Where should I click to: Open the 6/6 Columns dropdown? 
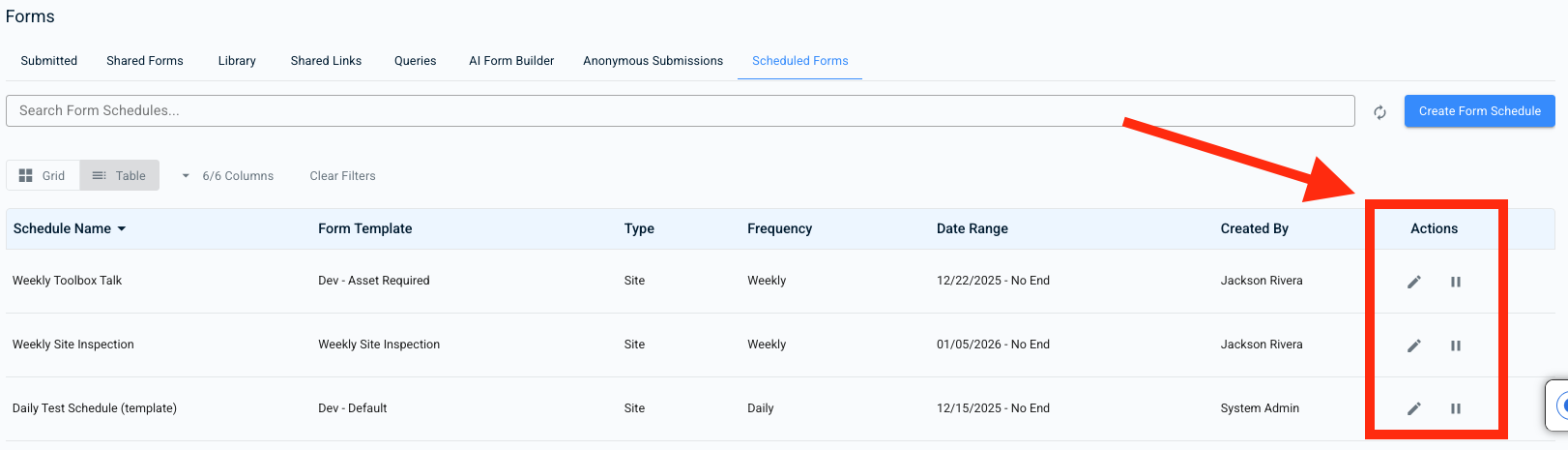pyautogui.click(x=228, y=176)
